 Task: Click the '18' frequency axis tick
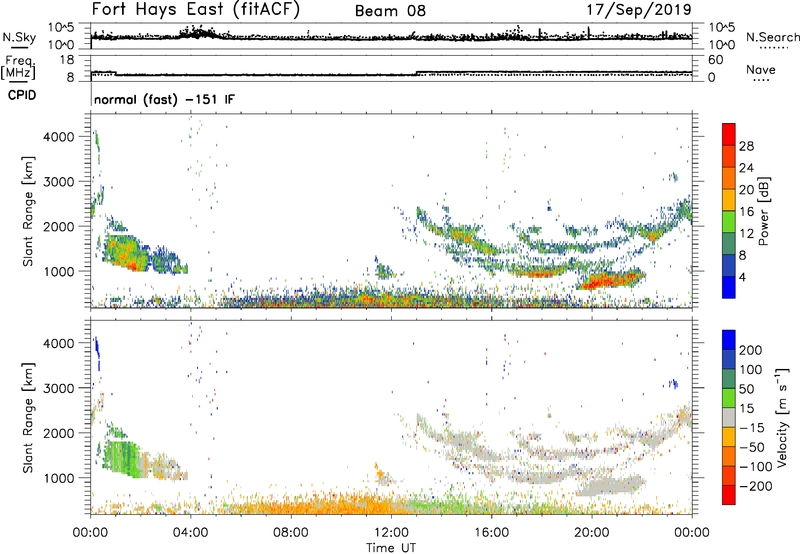point(67,60)
